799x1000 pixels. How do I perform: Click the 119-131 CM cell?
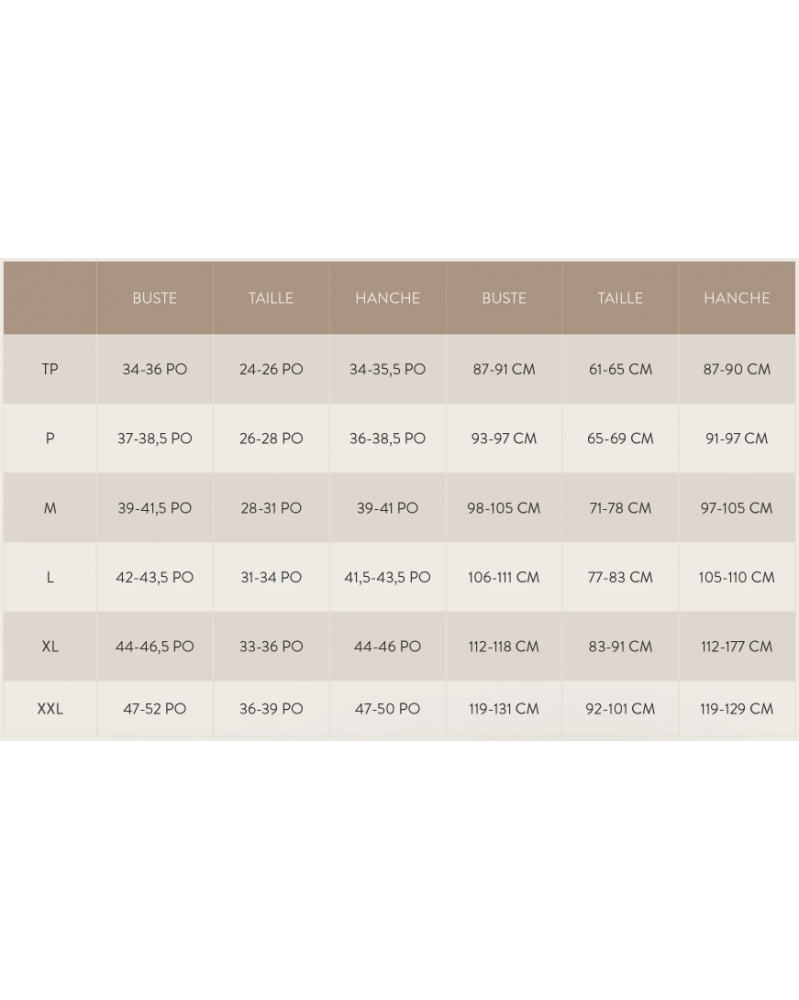coord(504,709)
